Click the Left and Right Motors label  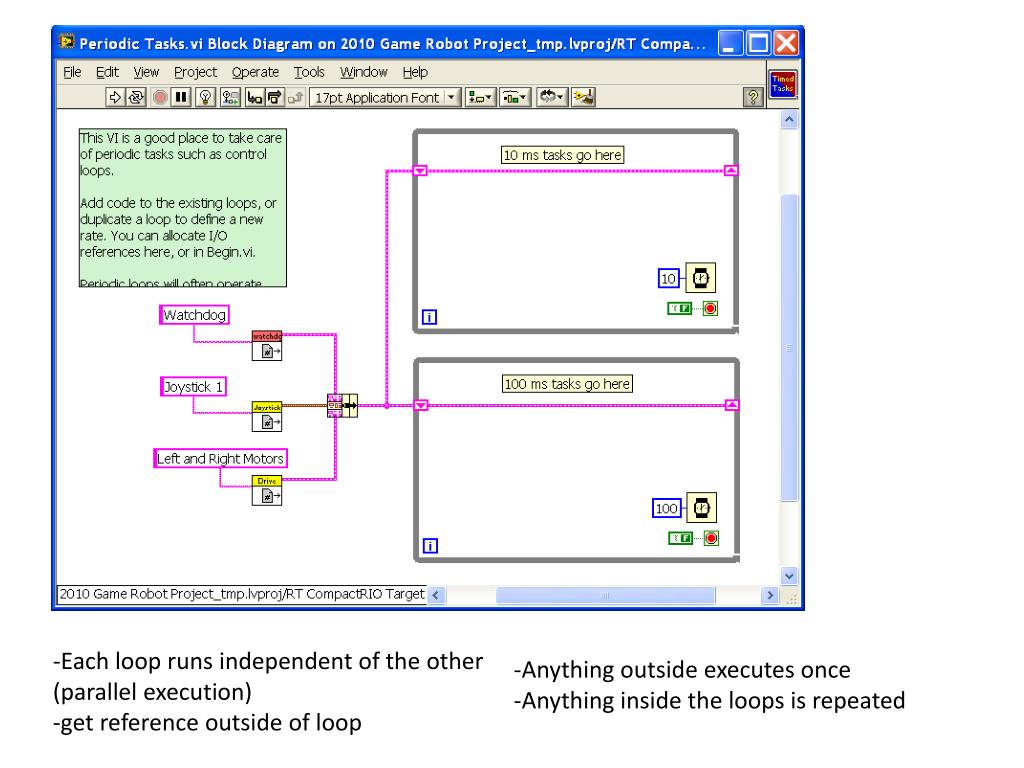220,458
